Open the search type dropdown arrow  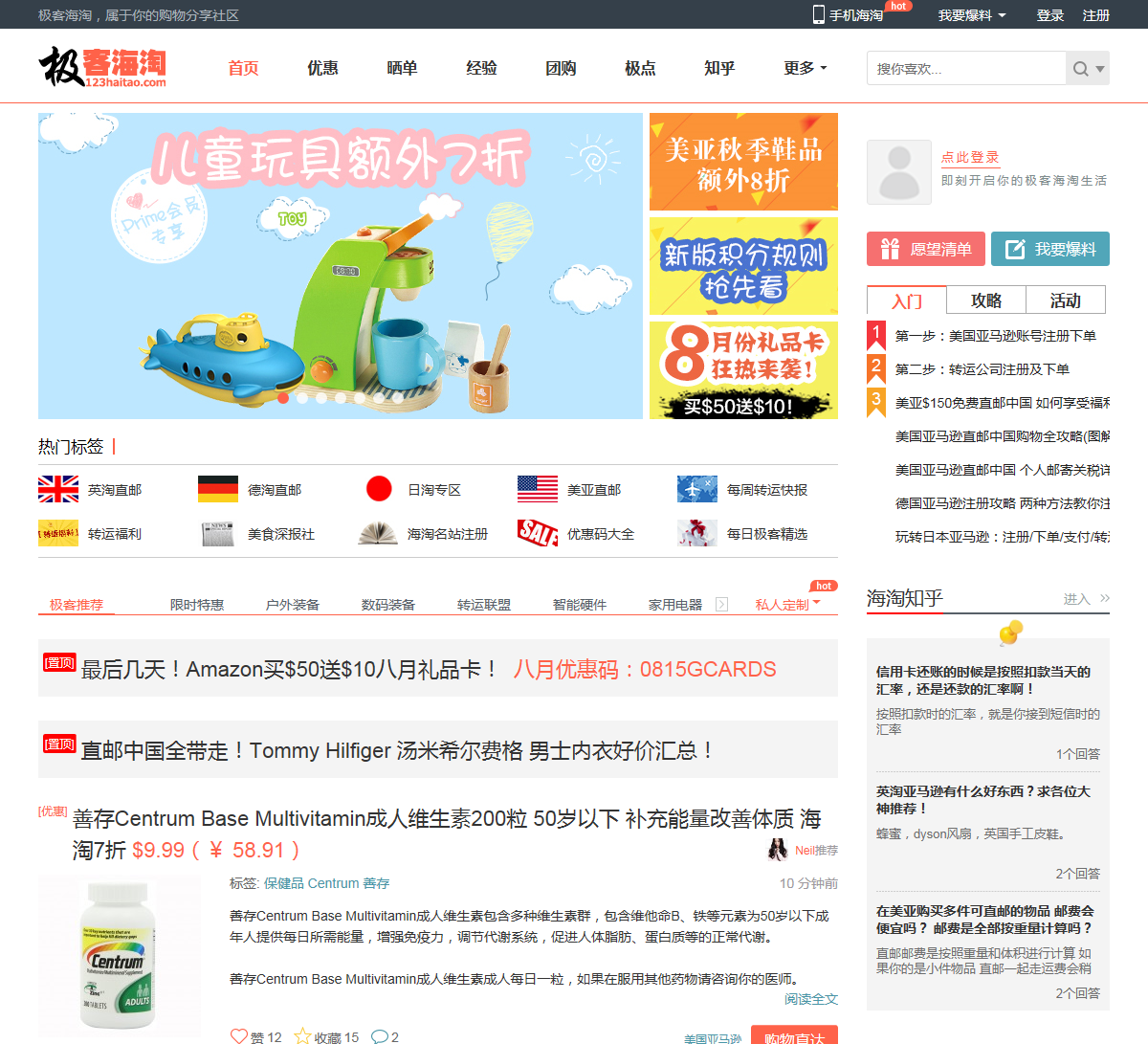point(1100,69)
